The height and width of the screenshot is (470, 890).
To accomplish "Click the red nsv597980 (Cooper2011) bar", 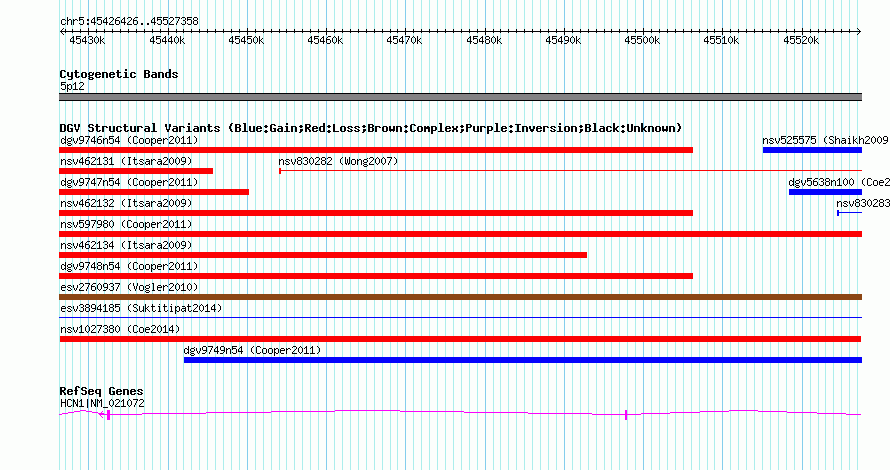I will (x=460, y=234).
